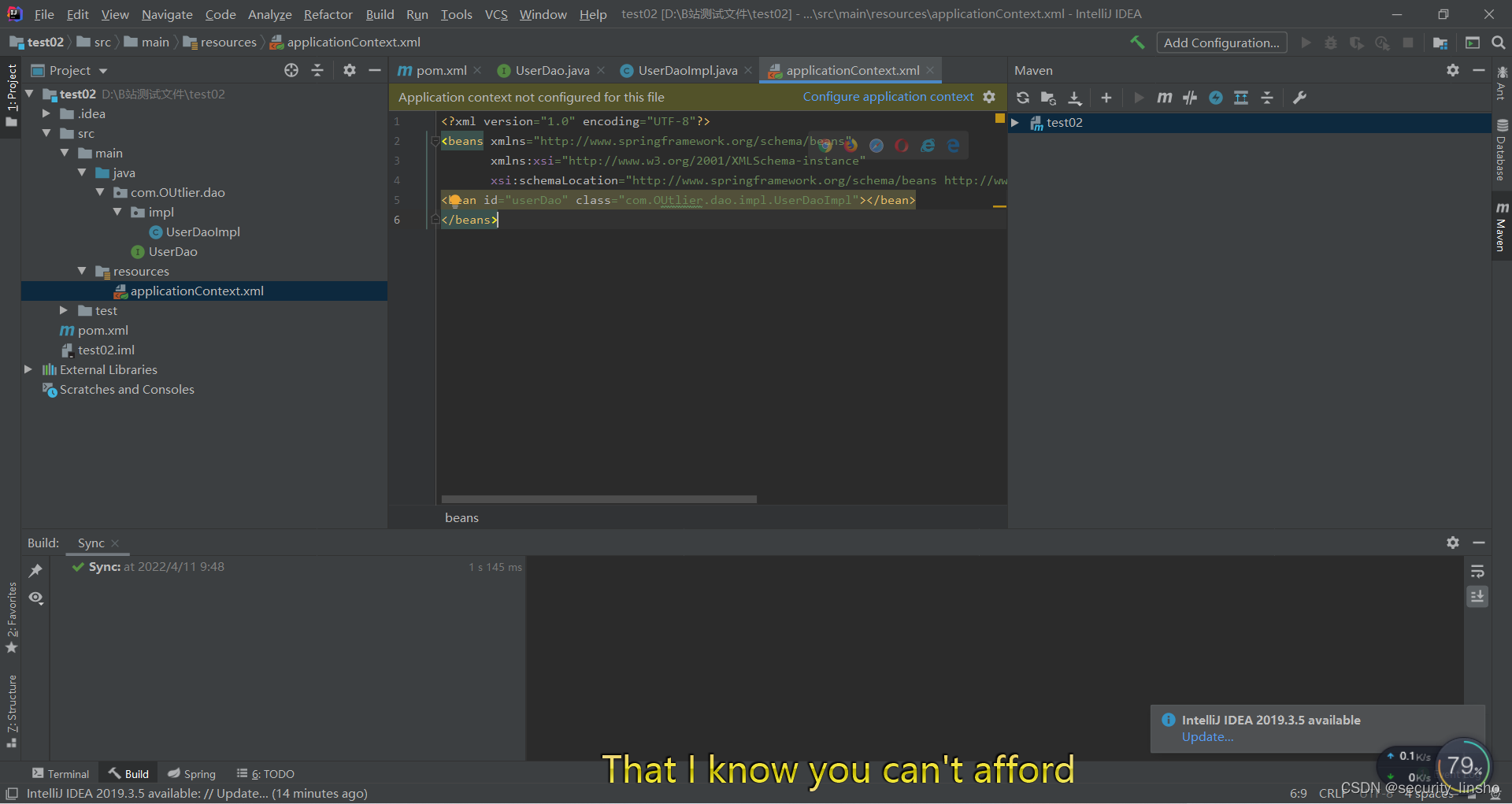Collapse the test02 root project node

(29, 94)
